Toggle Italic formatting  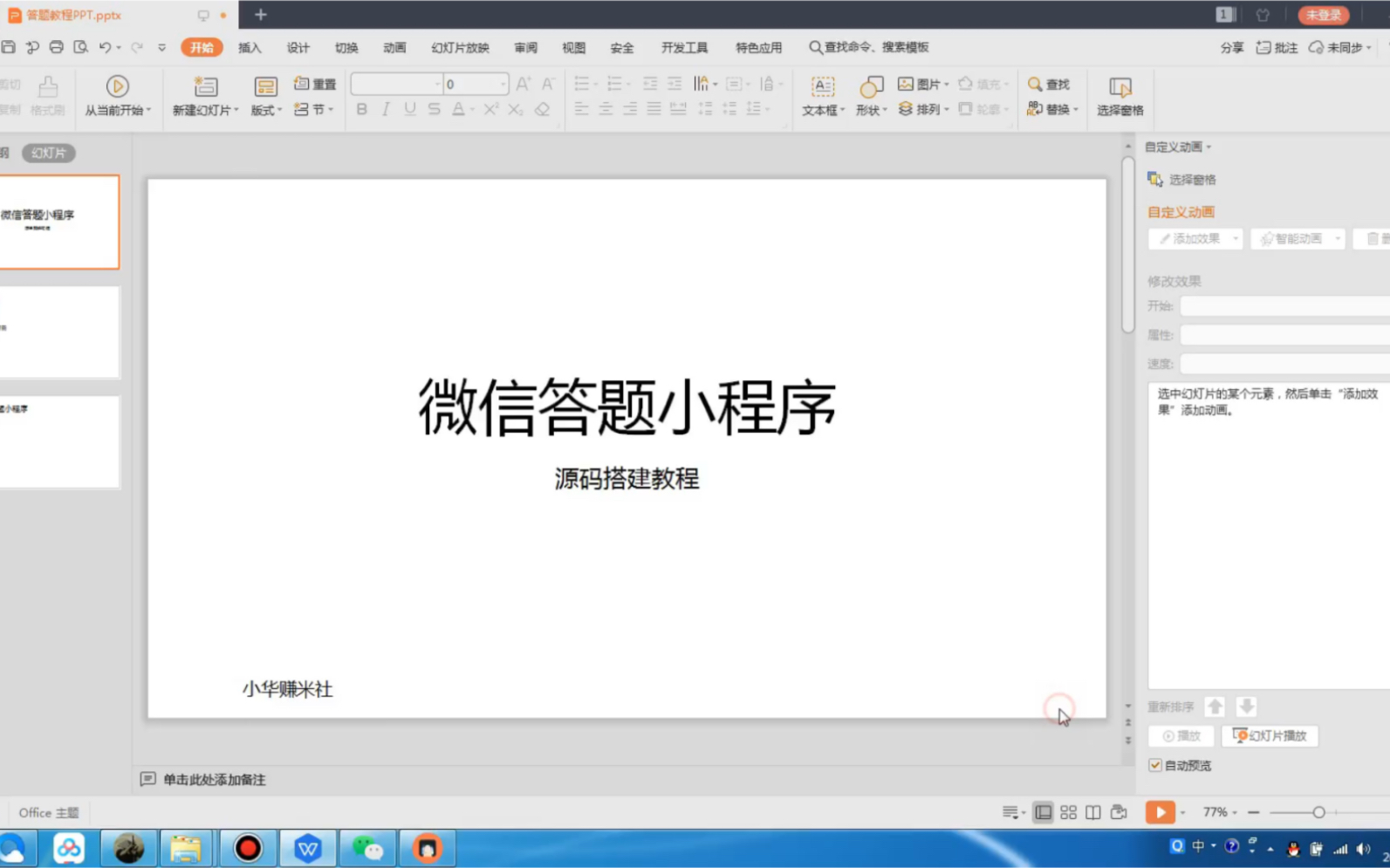point(386,109)
